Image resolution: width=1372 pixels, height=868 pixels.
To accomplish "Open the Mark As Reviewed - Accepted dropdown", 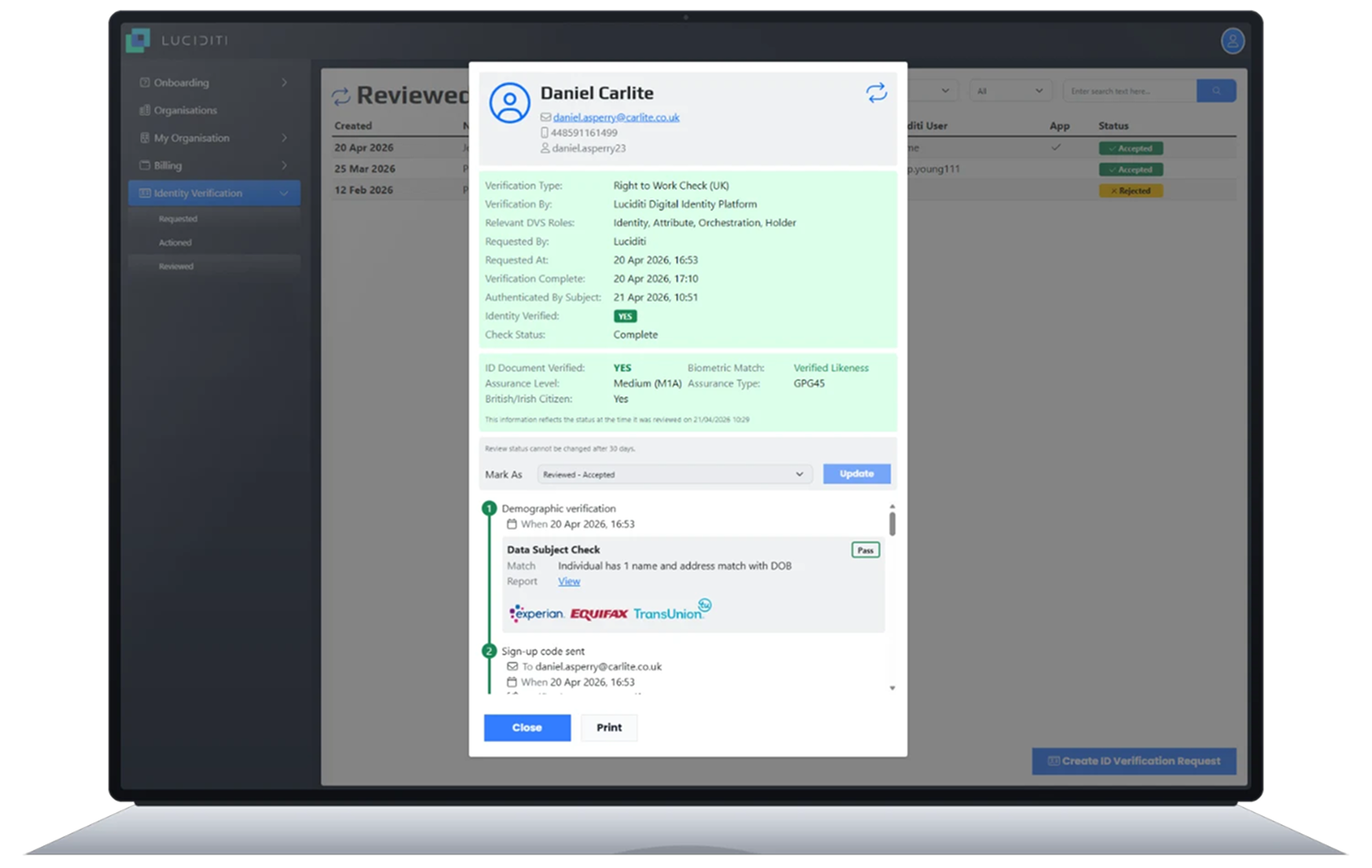I will point(674,475).
